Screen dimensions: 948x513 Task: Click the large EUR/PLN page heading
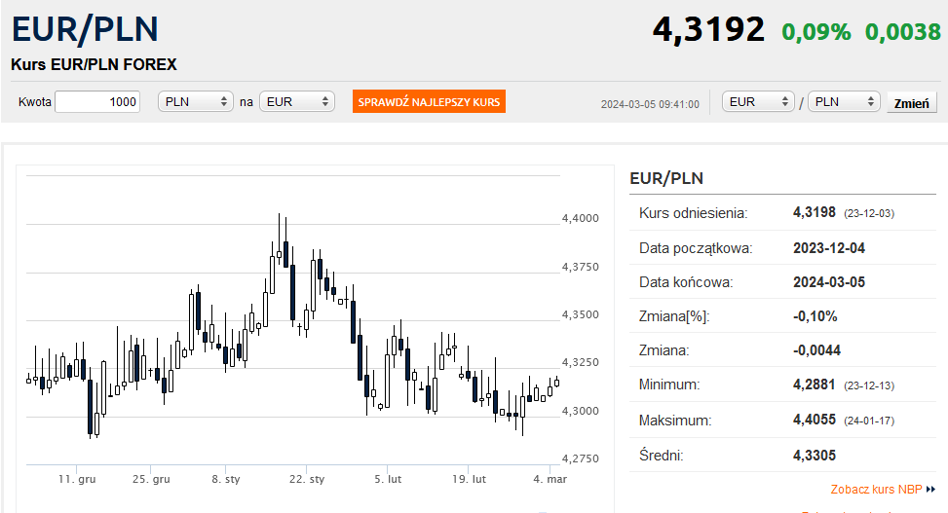pos(85,29)
